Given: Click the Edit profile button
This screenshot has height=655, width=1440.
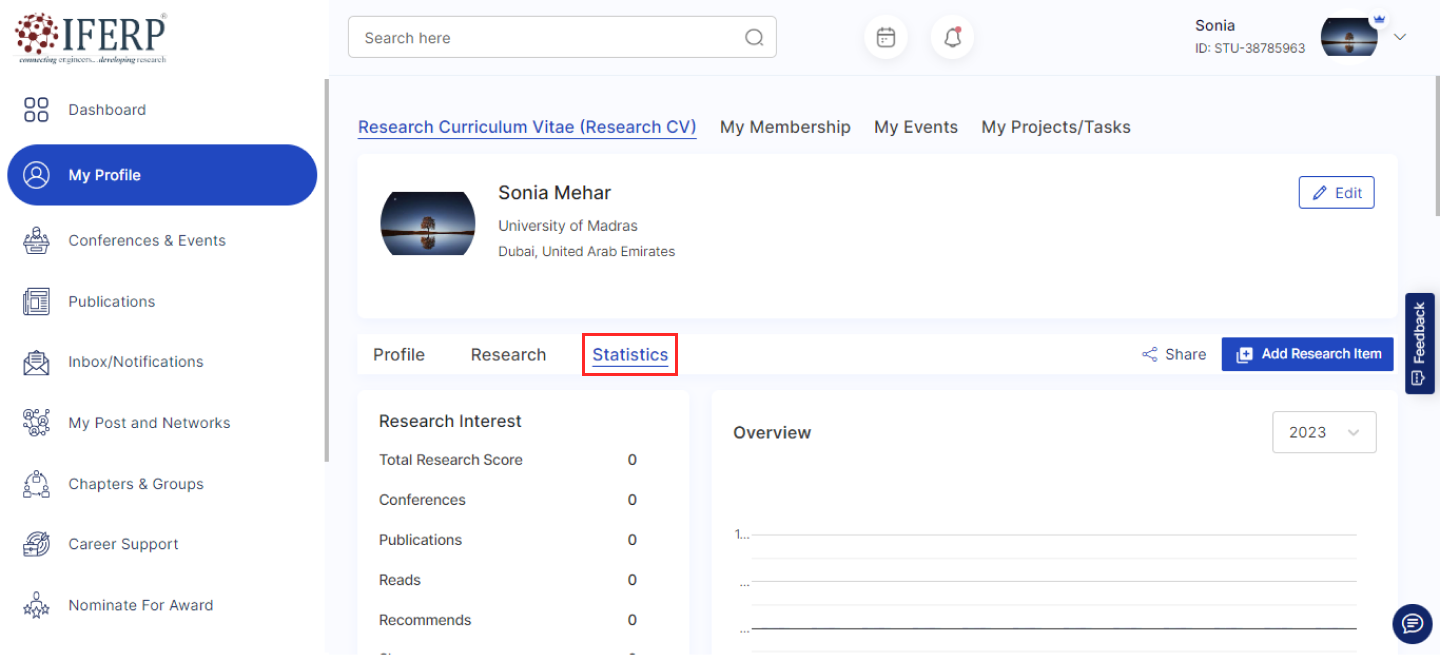Looking at the screenshot, I should coord(1336,193).
